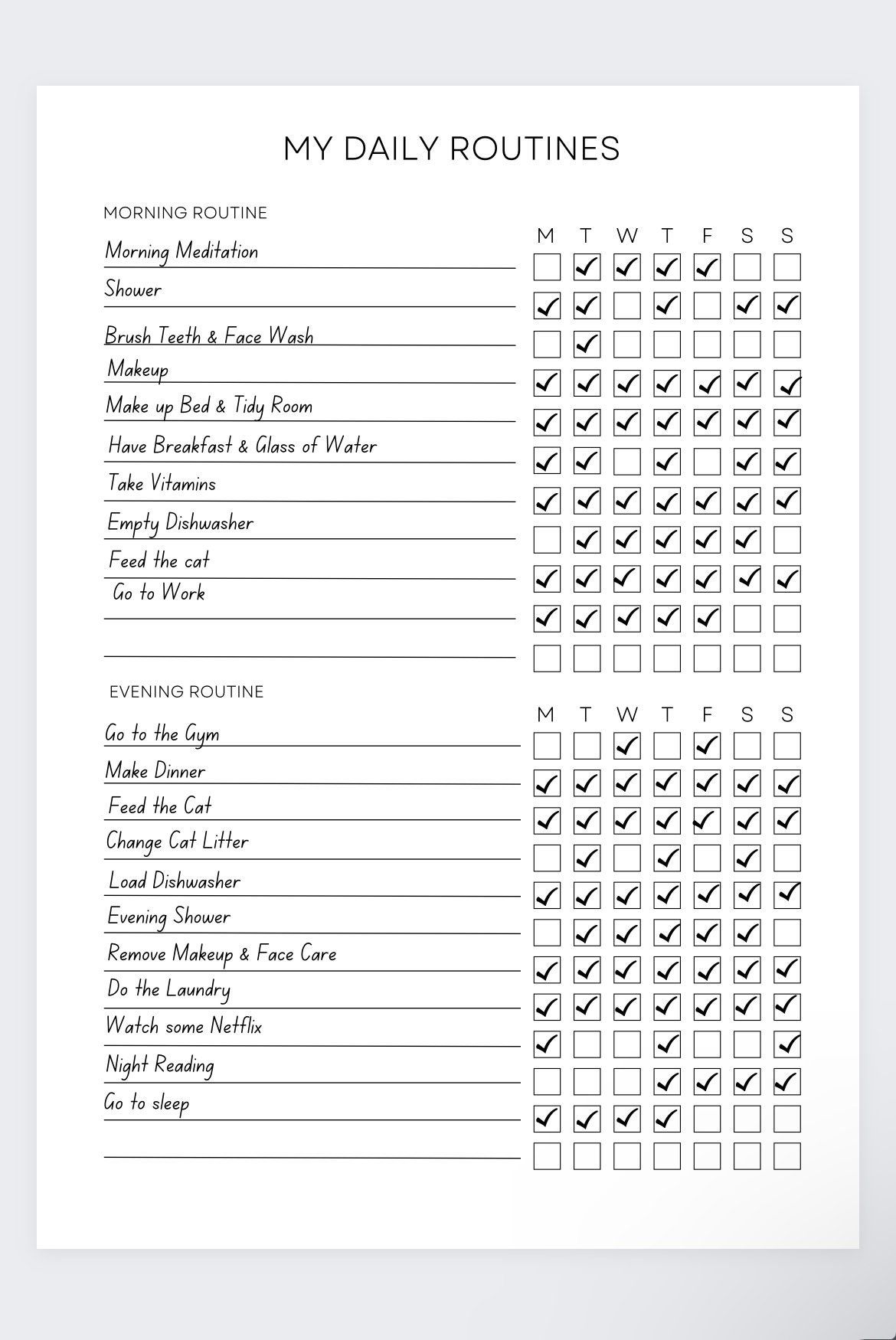Screen dimensions: 896x1340
Task: Check Monday box for Go to the Gym
Action: click(x=546, y=746)
